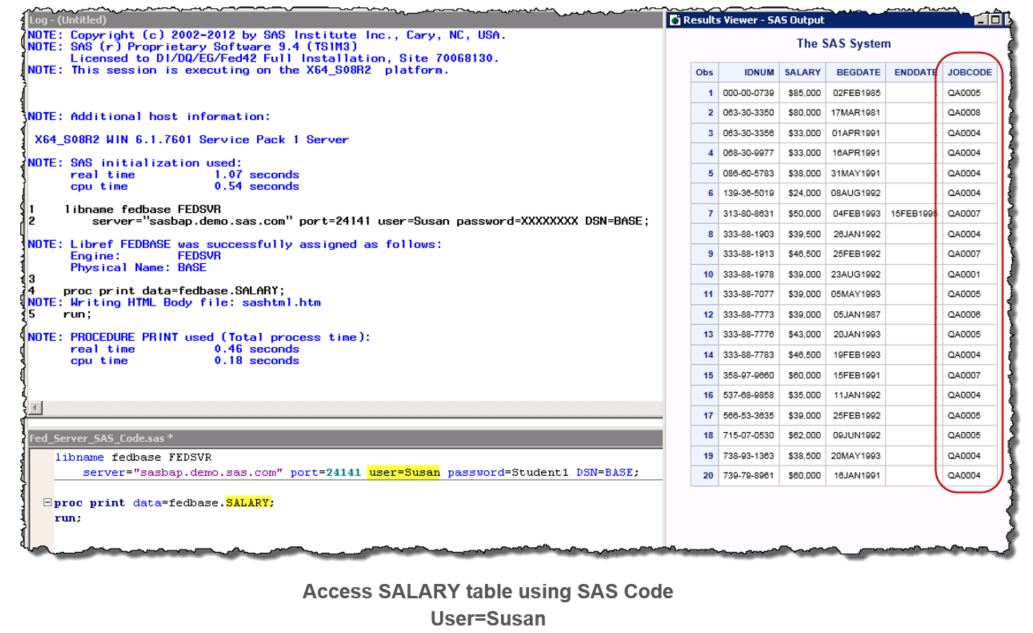This screenshot has width=1033, height=633.
Task: Click the Results Viewer window icon
Action: (x=674, y=19)
